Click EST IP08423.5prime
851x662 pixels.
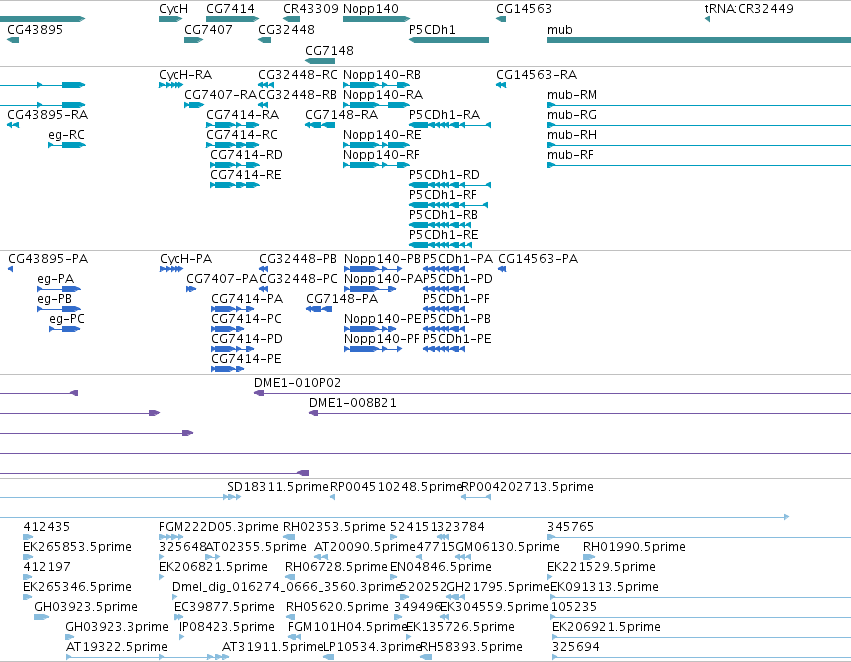click(x=182, y=637)
